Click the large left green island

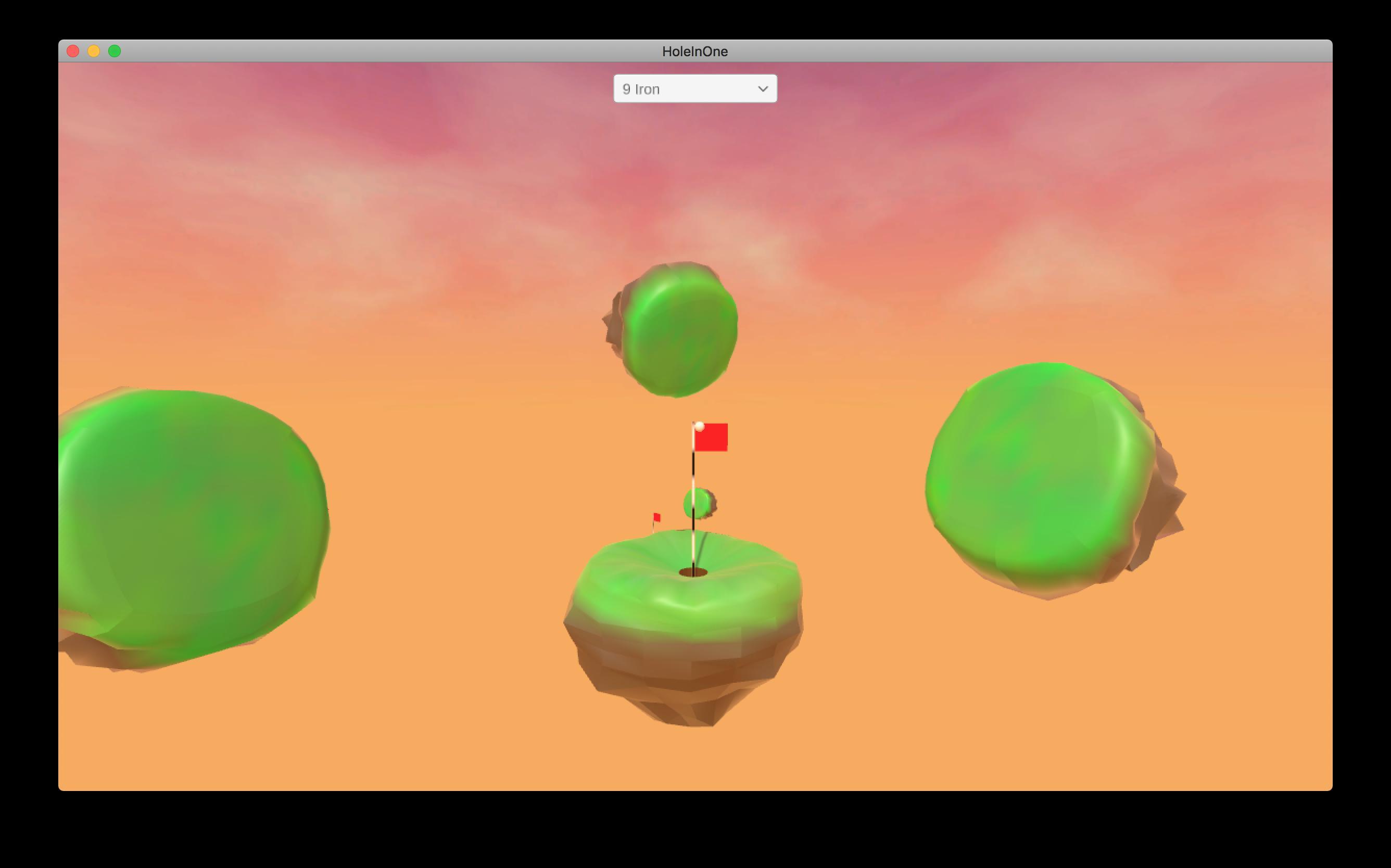pyautogui.click(x=189, y=522)
